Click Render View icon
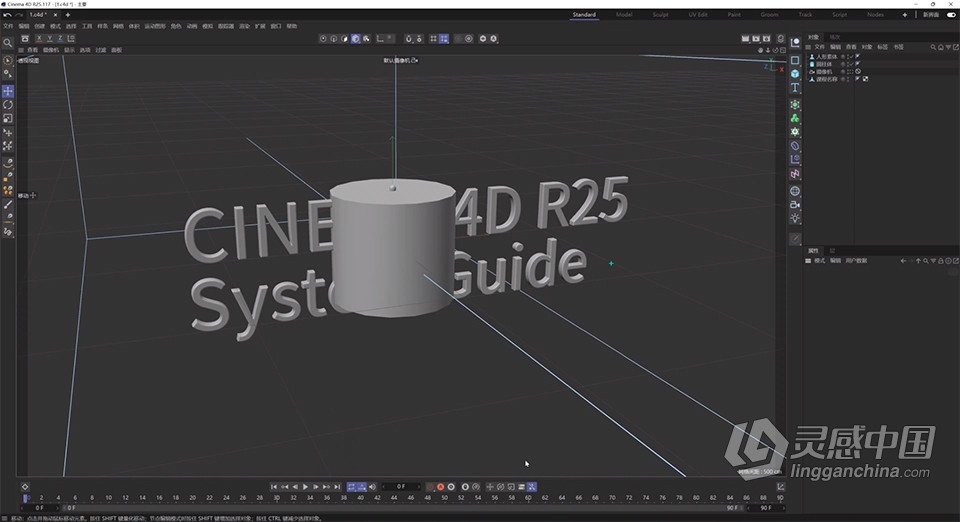 [745, 39]
